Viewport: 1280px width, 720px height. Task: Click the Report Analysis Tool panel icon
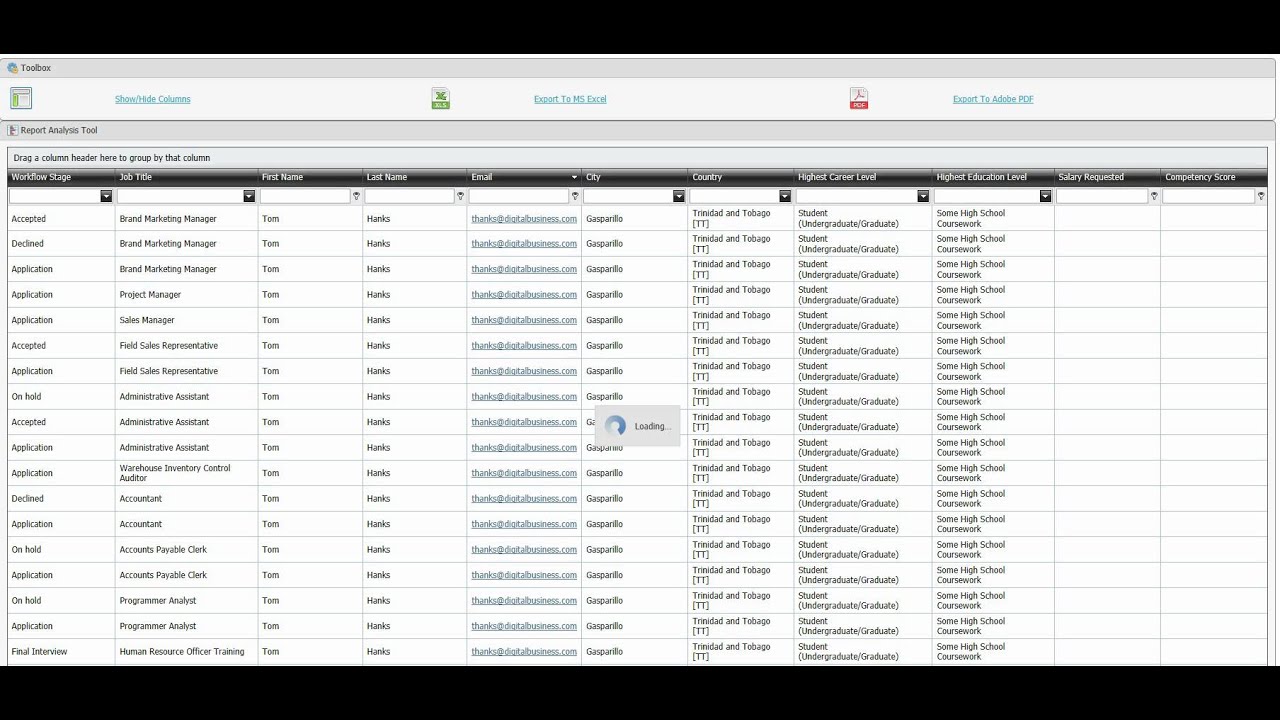(x=13, y=130)
